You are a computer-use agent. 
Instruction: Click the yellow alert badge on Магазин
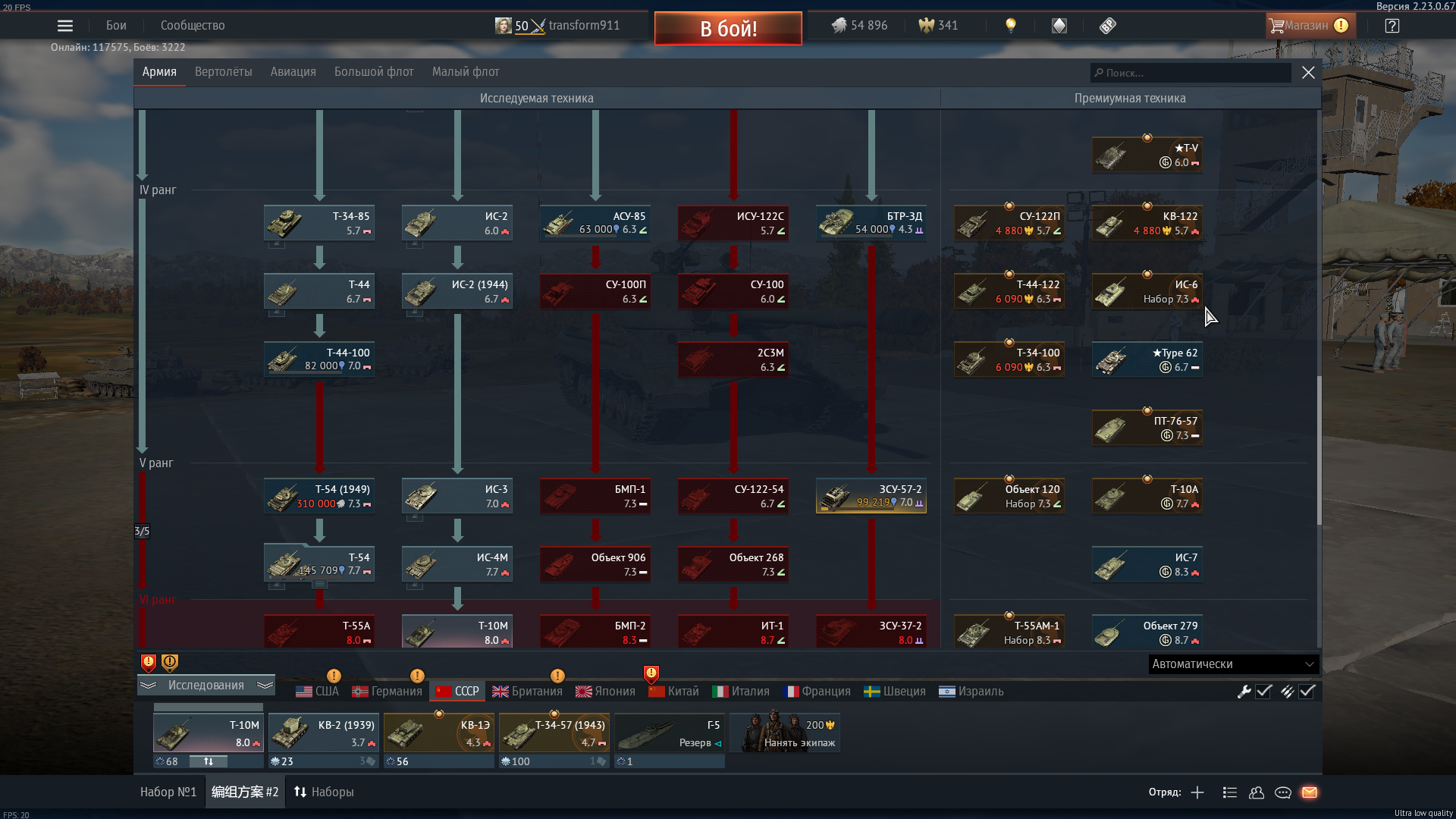pos(1341,26)
